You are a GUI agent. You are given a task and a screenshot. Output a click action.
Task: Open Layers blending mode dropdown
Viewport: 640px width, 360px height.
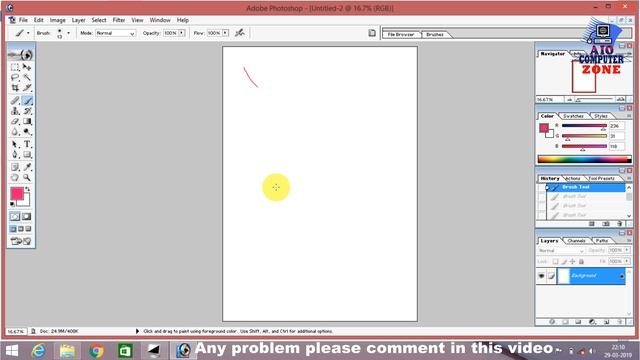pos(561,251)
